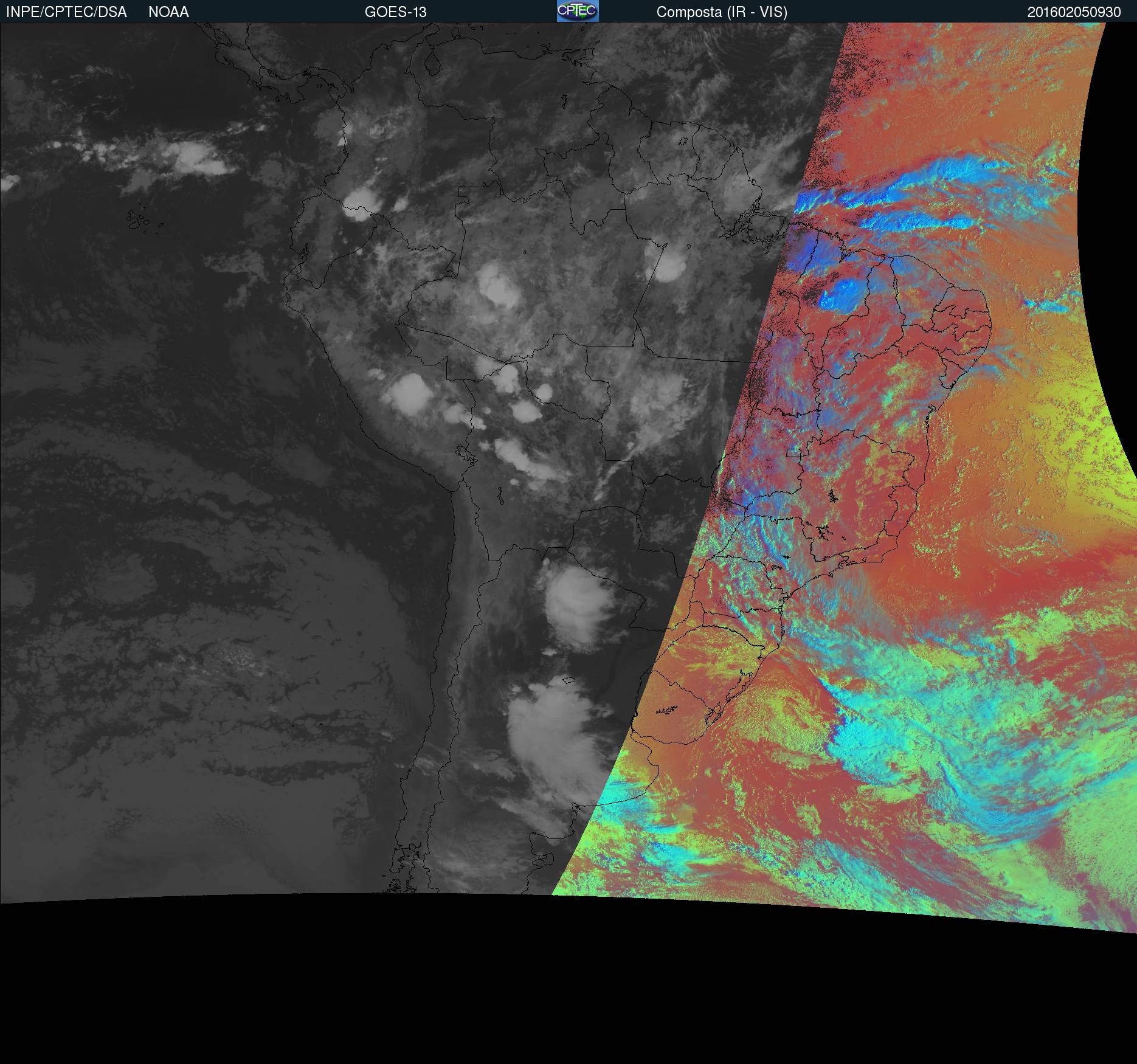
Task: Click the NOAA label in header
Action: pos(168,12)
